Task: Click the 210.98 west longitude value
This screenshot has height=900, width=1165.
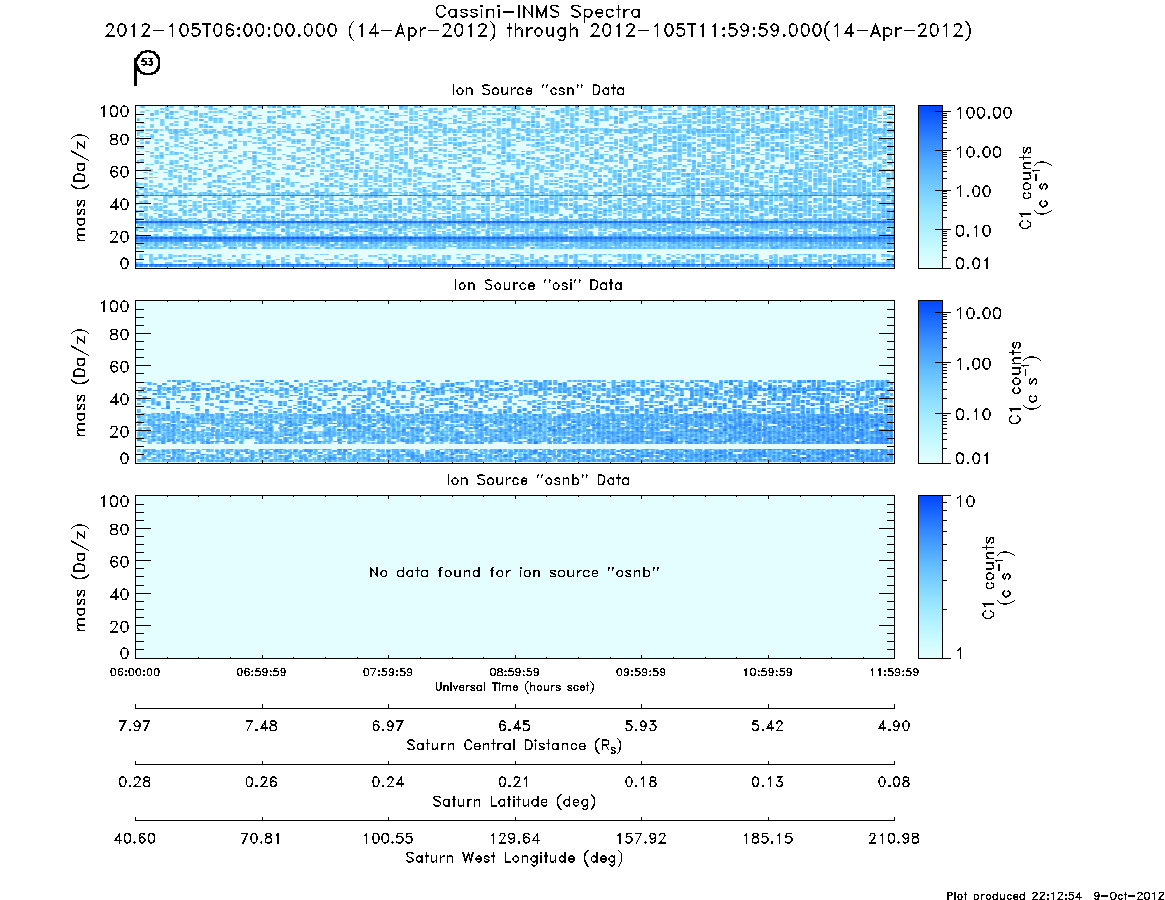Action: (x=894, y=839)
